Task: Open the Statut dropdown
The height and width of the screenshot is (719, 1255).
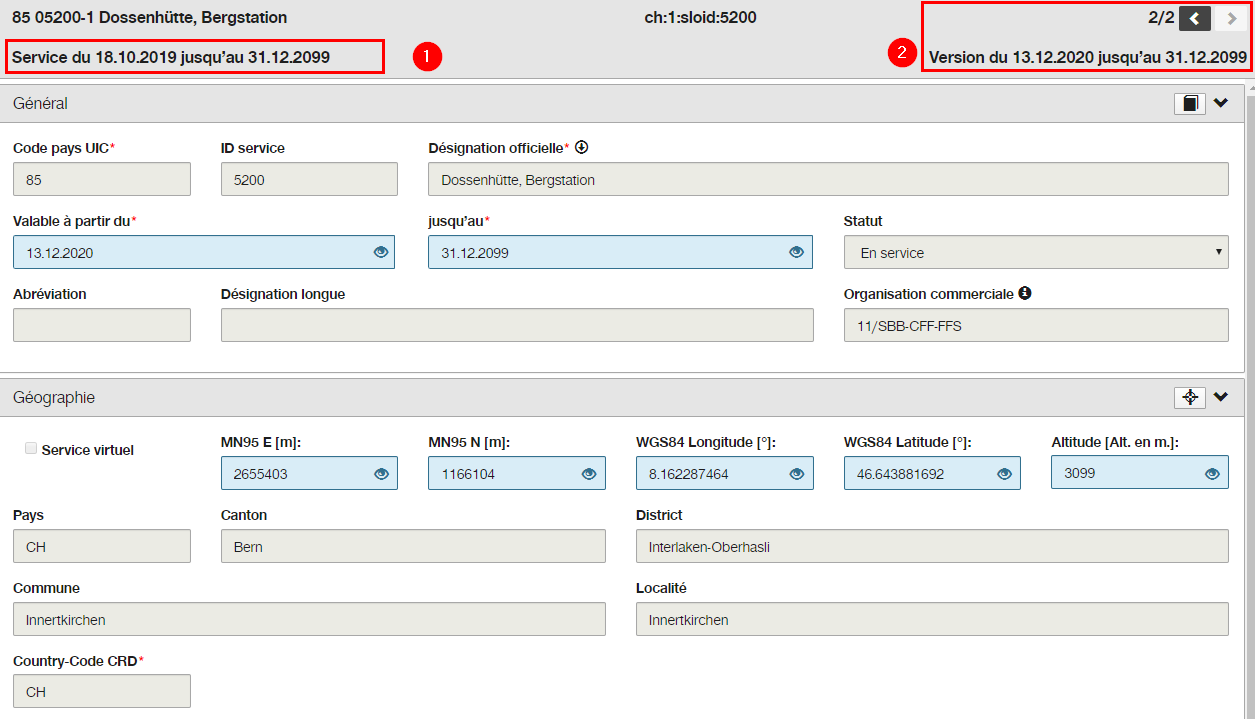Action: (x=1036, y=253)
